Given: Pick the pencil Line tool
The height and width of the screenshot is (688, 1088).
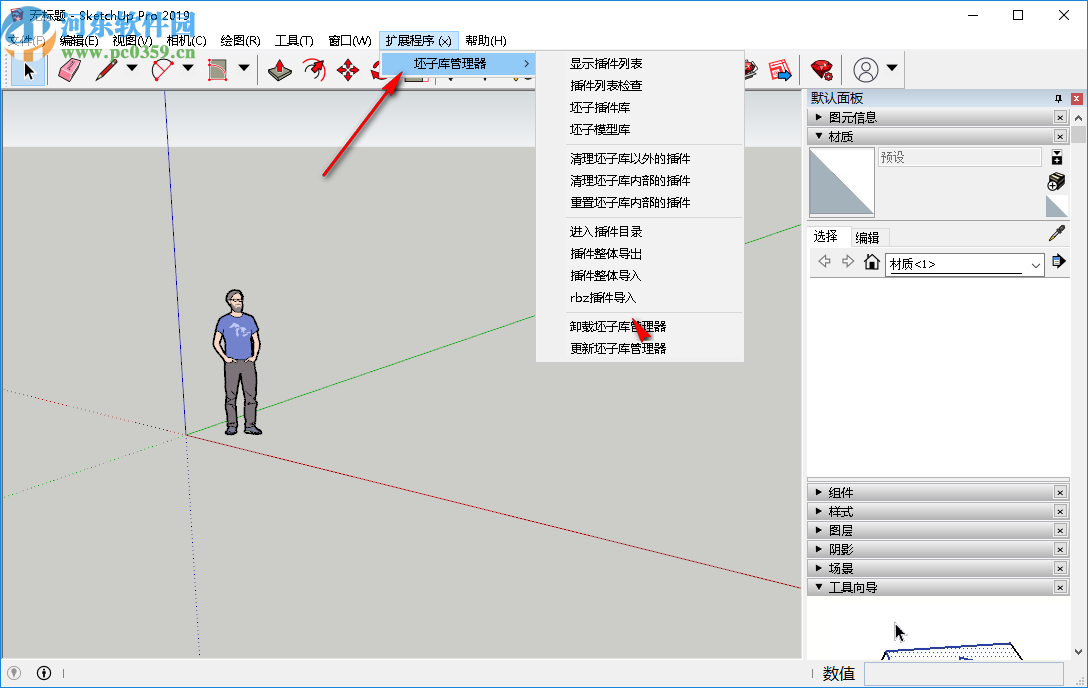Looking at the screenshot, I should (x=106, y=70).
